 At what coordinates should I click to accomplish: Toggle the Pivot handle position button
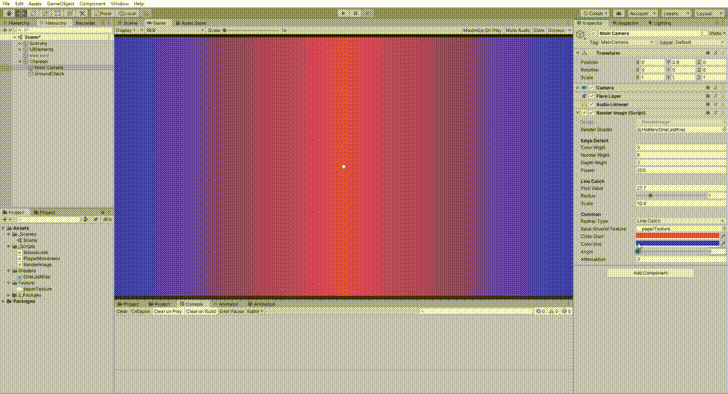pyautogui.click(x=103, y=13)
